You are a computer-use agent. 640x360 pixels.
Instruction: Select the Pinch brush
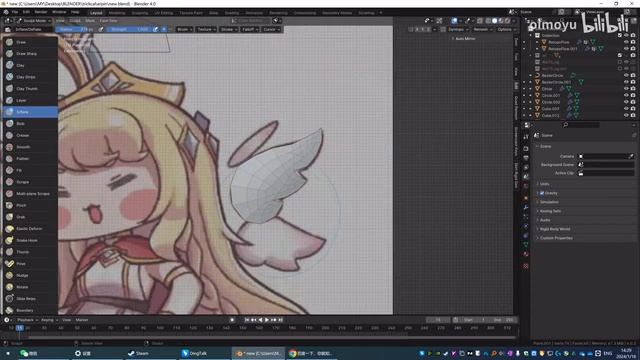coord(31,205)
